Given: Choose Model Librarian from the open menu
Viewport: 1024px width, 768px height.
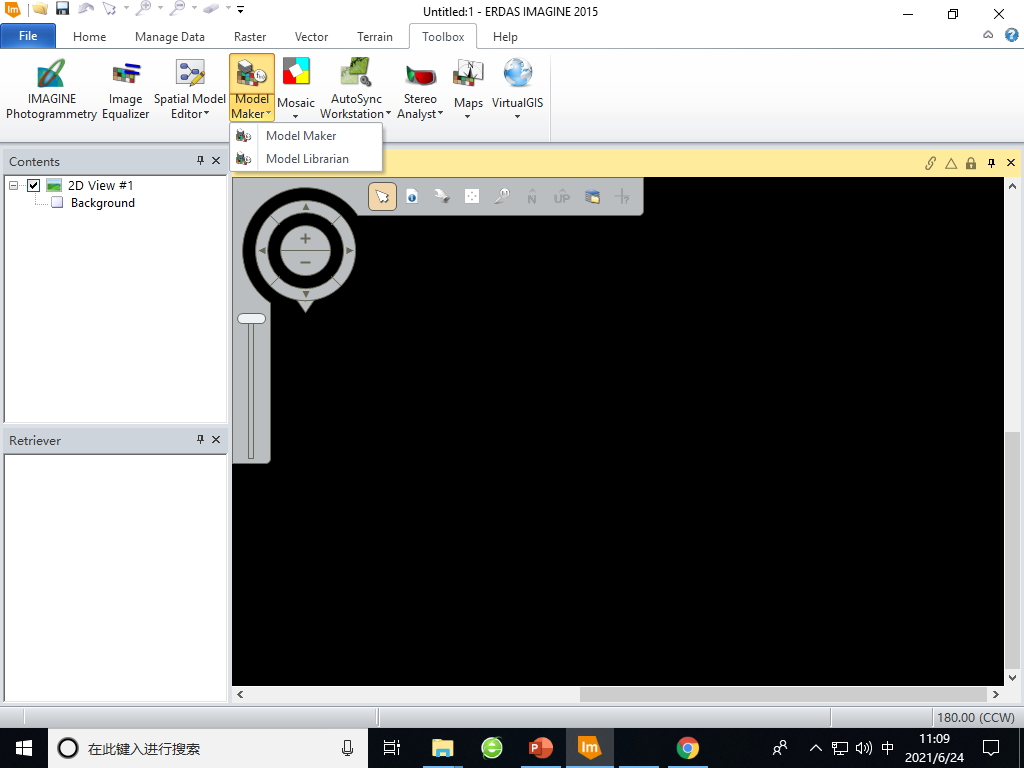Looking at the screenshot, I should [x=307, y=158].
